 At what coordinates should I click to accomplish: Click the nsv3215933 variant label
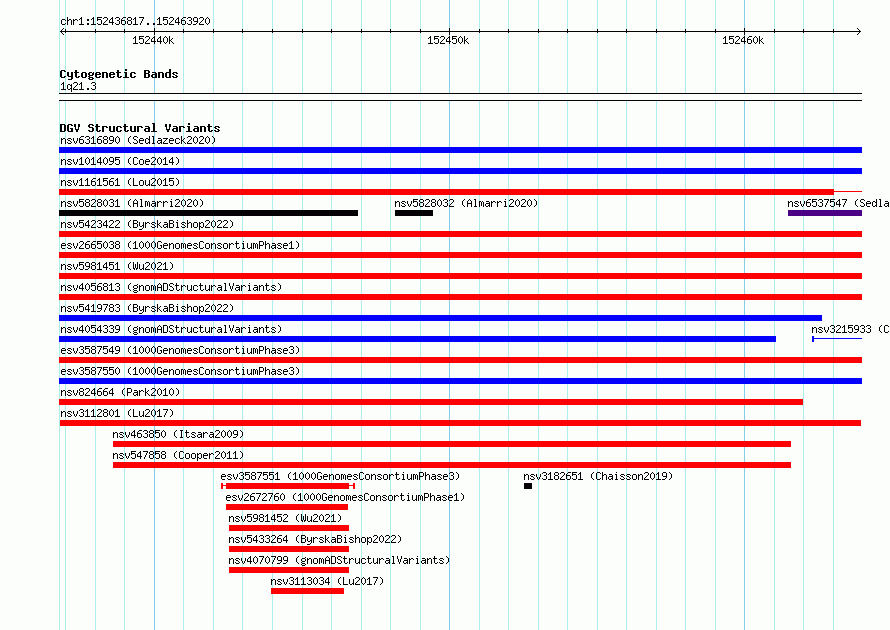pos(850,329)
